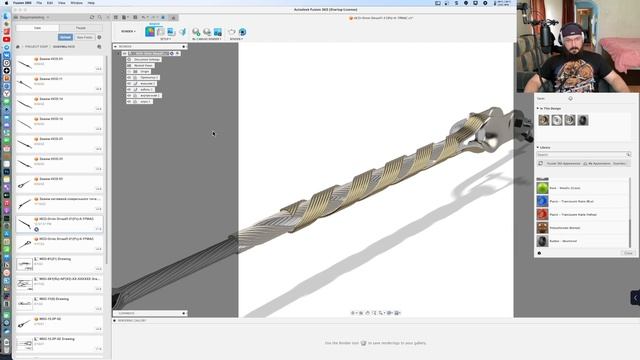Open the IN-CANVAS RENDER dropdown

207,39
